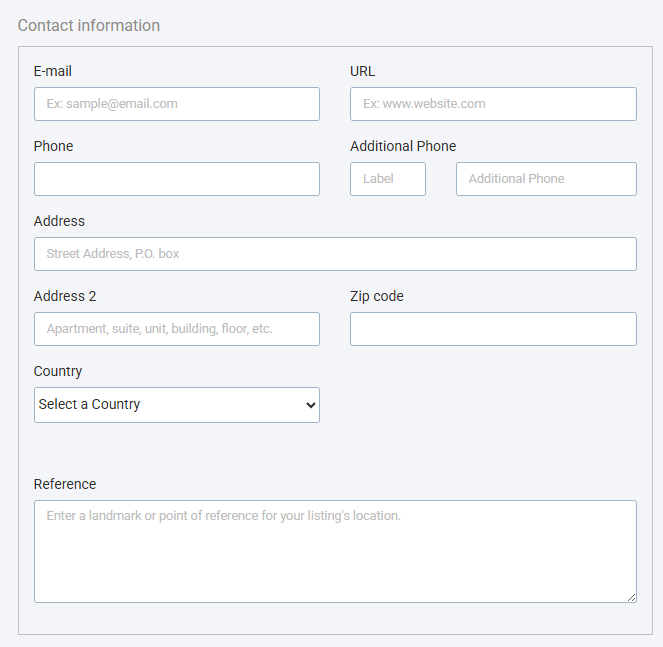Click the URL field label
The image size is (663, 647).
362,71
